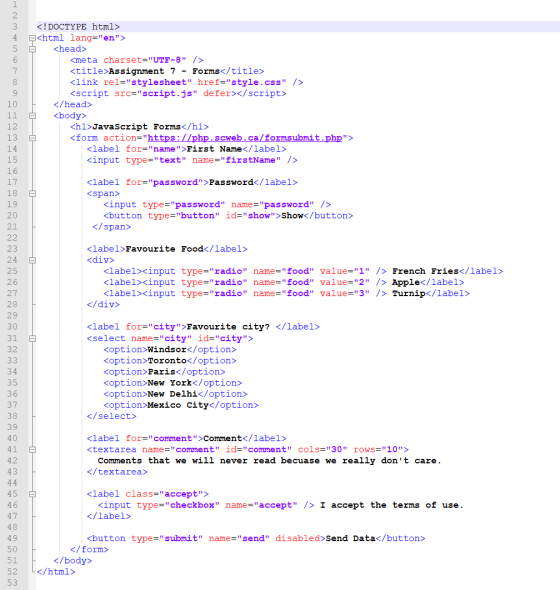Click the "Send Data" button text
This screenshot has height=590, width=560.
pyautogui.click(x=350, y=538)
